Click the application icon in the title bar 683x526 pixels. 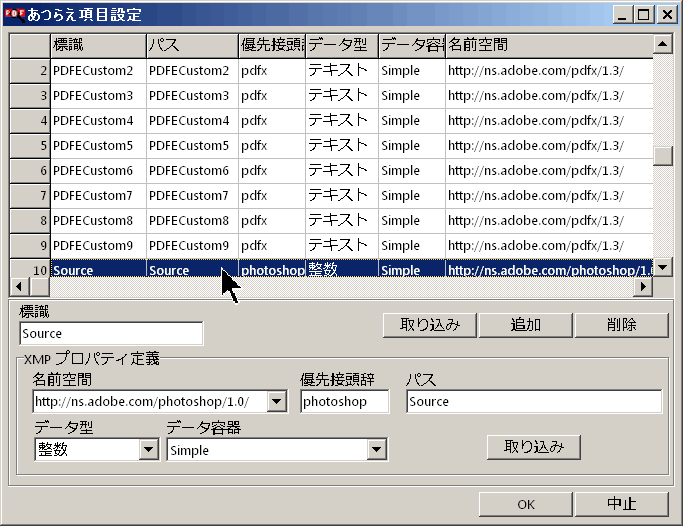[x=13, y=14]
